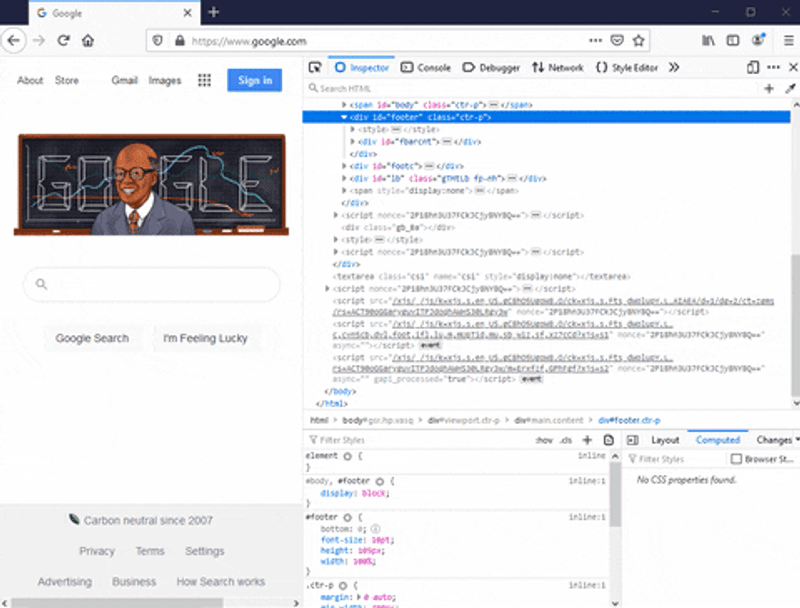The height and width of the screenshot is (608, 800).
Task: Toggle print media simulation icon
Action: [x=608, y=440]
